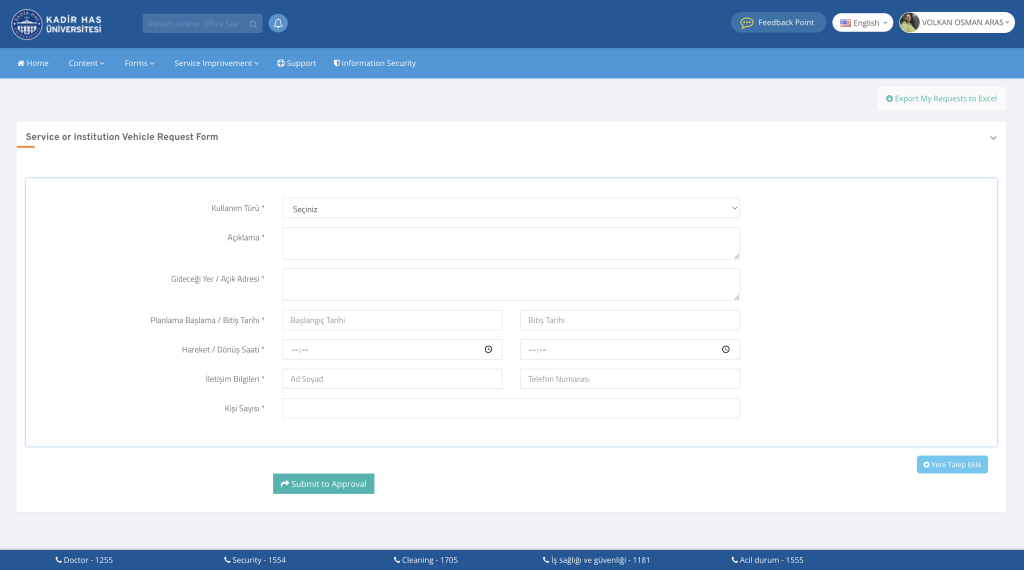This screenshot has width=1024, height=570.
Task: Click the clock icon in return time field
Action: click(x=725, y=350)
